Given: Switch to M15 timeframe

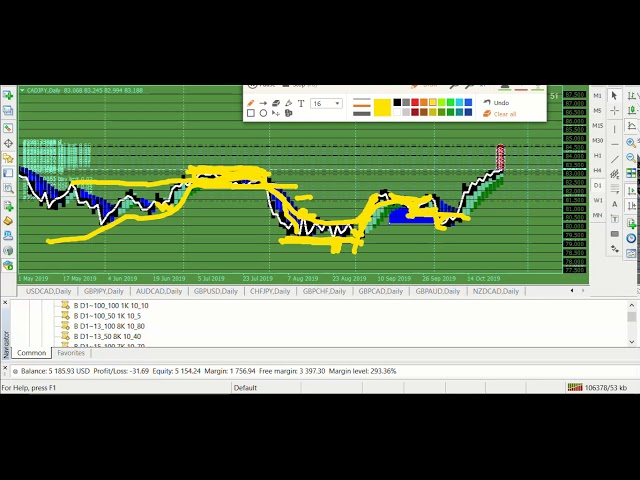Looking at the screenshot, I should [x=598, y=125].
